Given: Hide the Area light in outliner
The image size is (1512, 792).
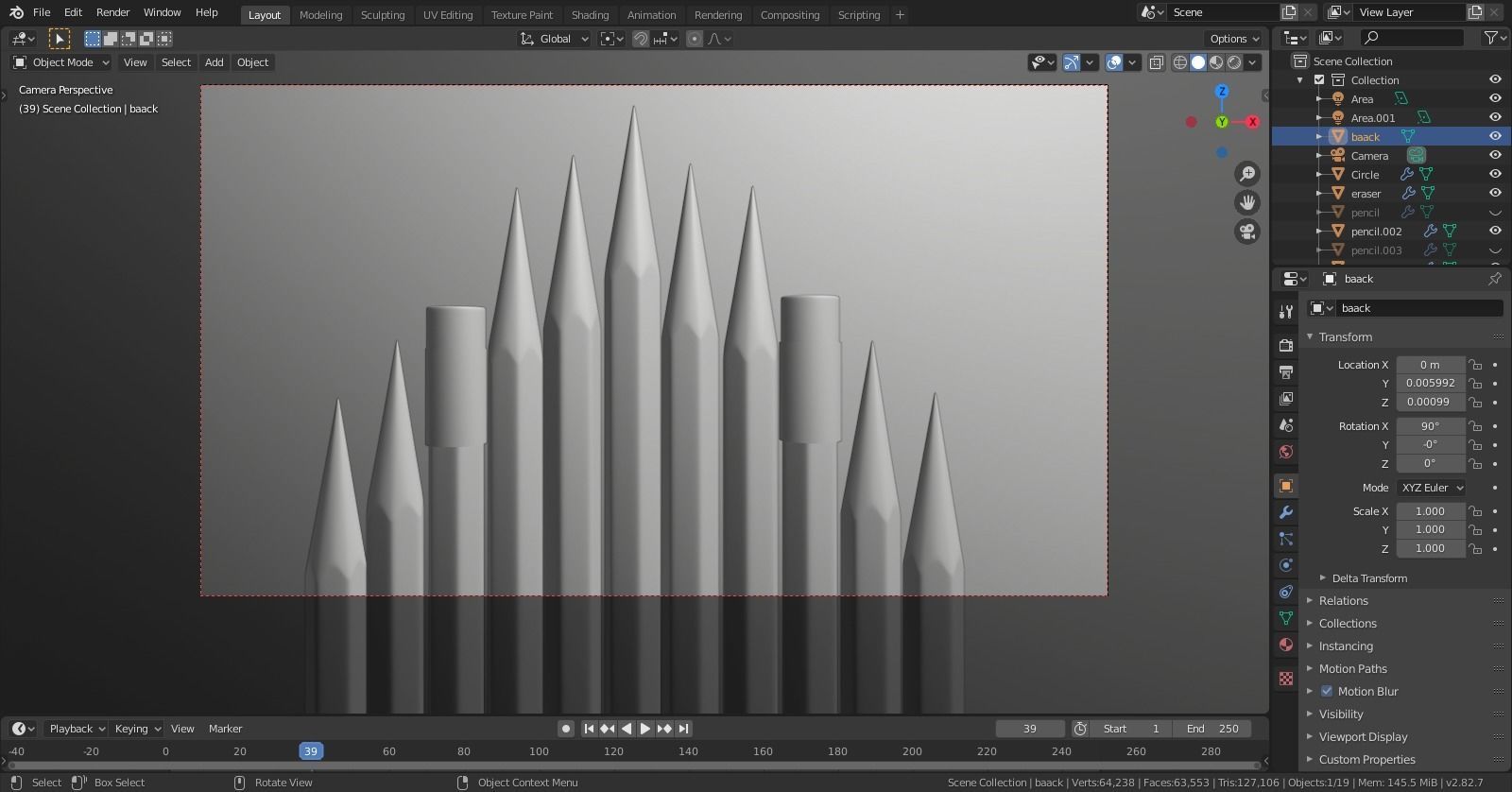Looking at the screenshot, I should click(x=1495, y=98).
